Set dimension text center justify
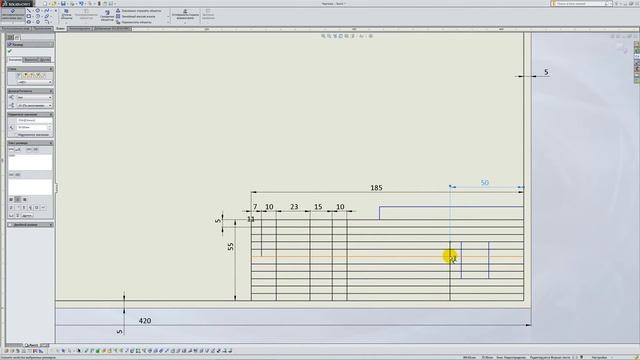 click(18, 200)
